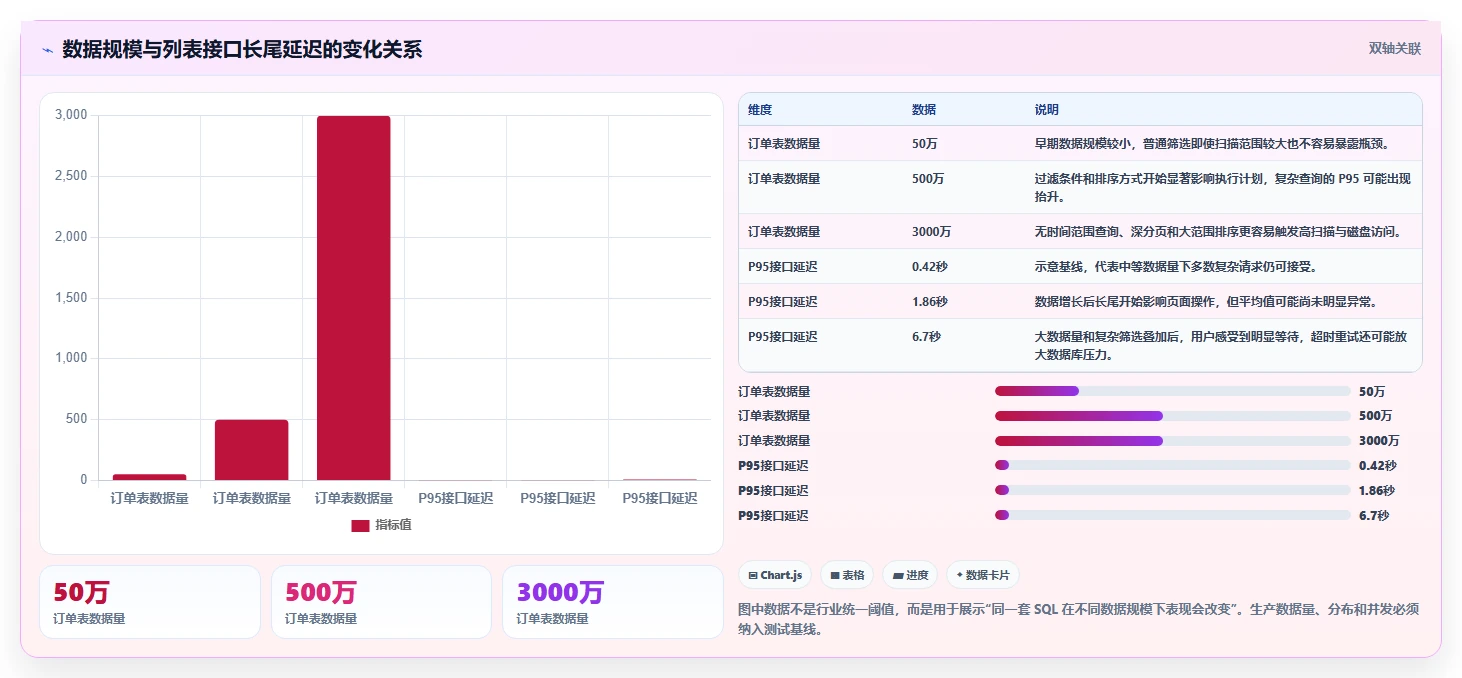Click the sparkle icon in the 数据卡片 tag
Screen dimensions: 1462x678
[960, 575]
